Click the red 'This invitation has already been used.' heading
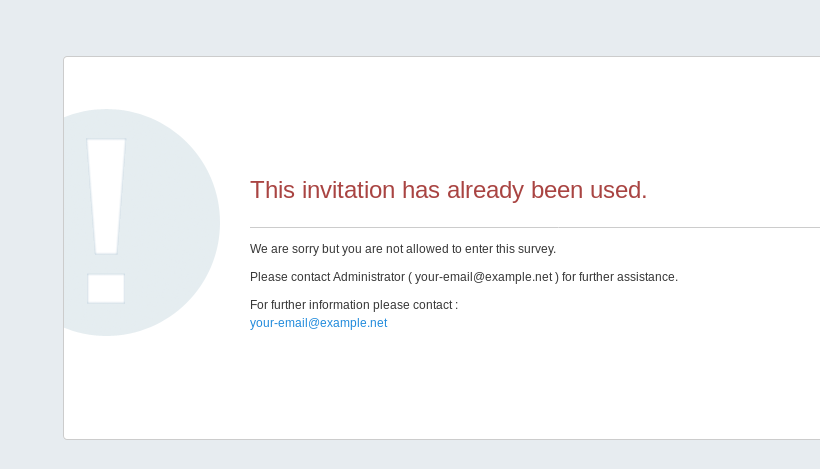 point(448,190)
